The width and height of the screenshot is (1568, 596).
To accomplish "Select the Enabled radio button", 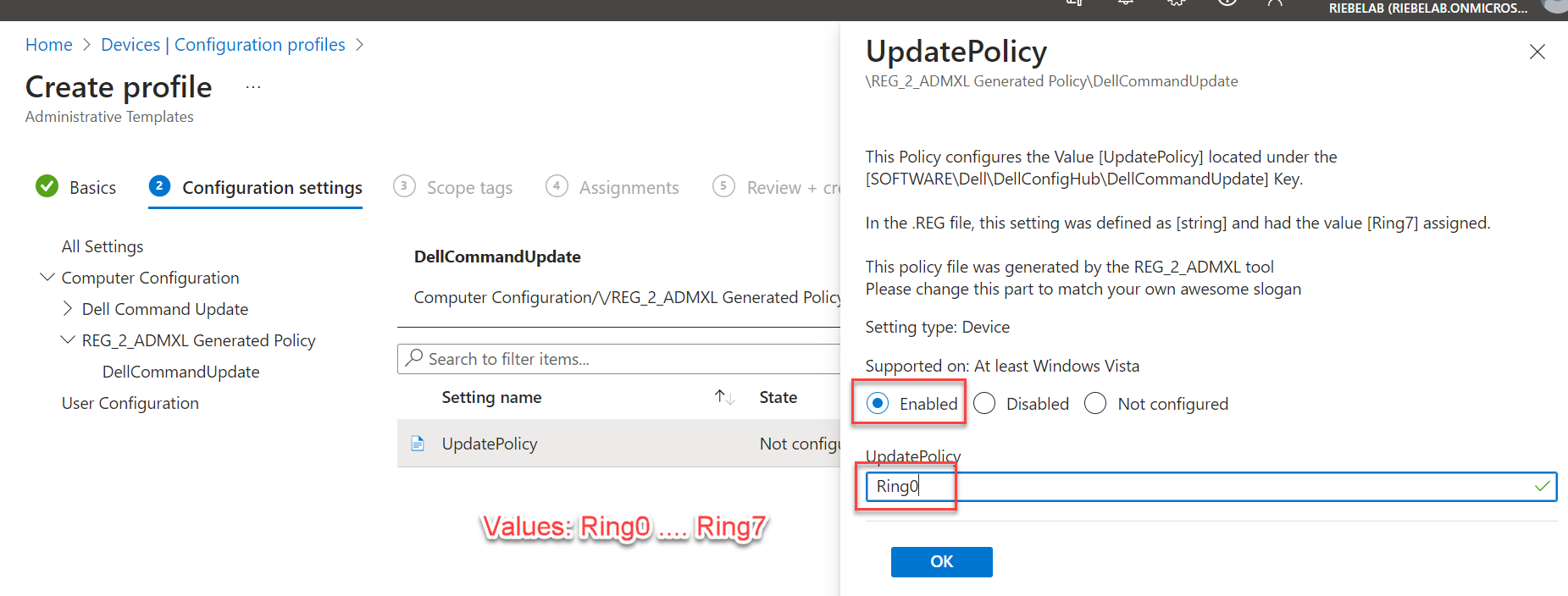I will click(x=878, y=404).
